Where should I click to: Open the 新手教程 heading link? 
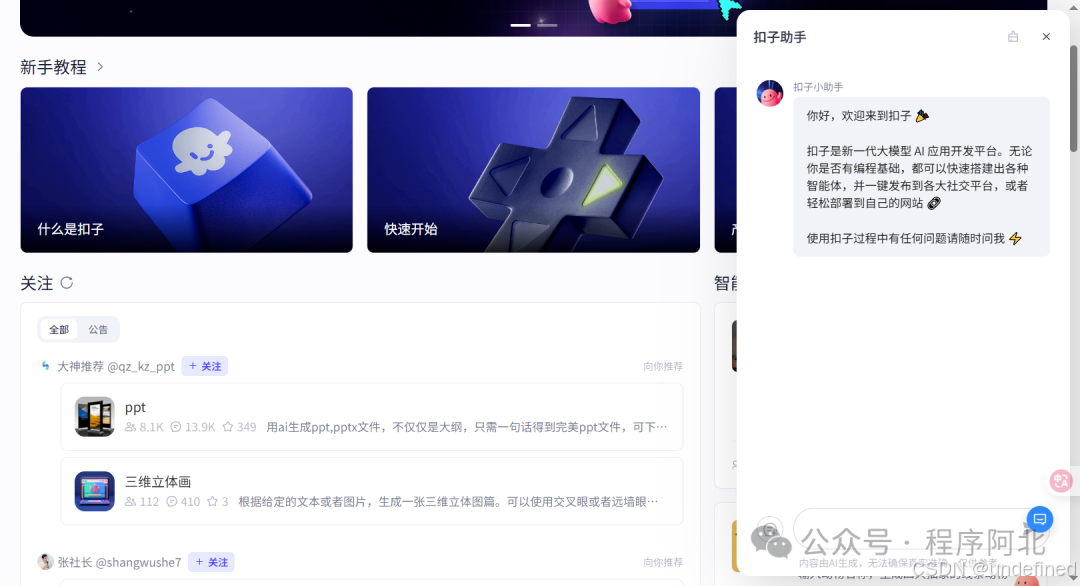(53, 67)
